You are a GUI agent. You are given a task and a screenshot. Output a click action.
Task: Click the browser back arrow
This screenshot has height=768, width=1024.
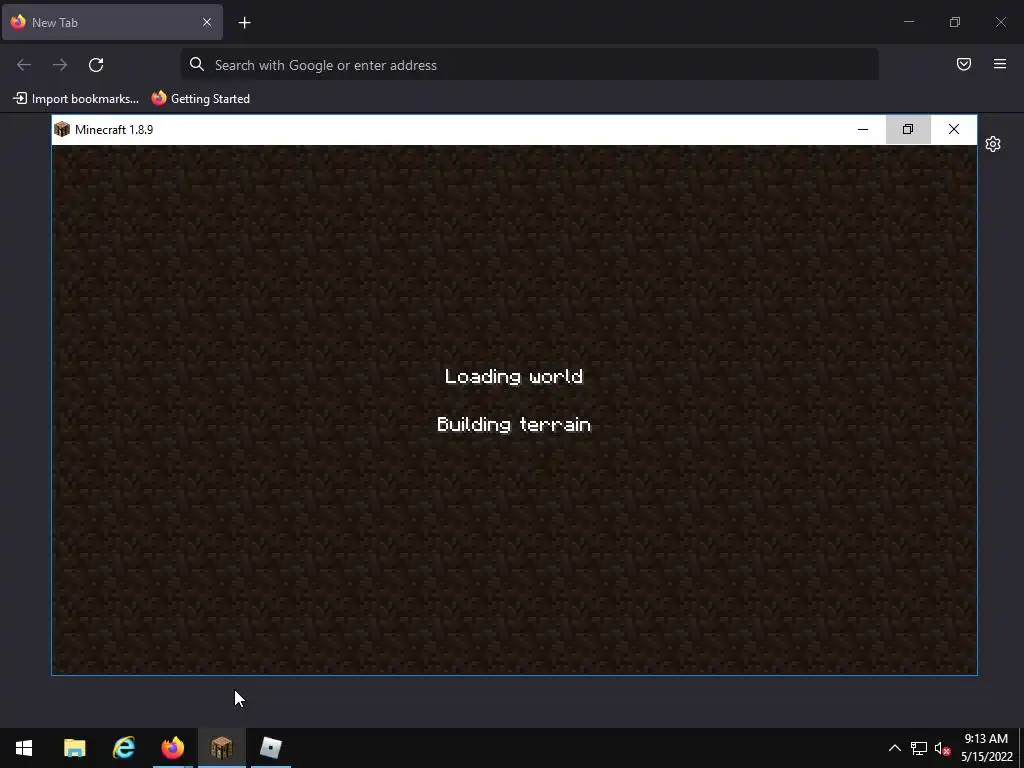coord(24,65)
